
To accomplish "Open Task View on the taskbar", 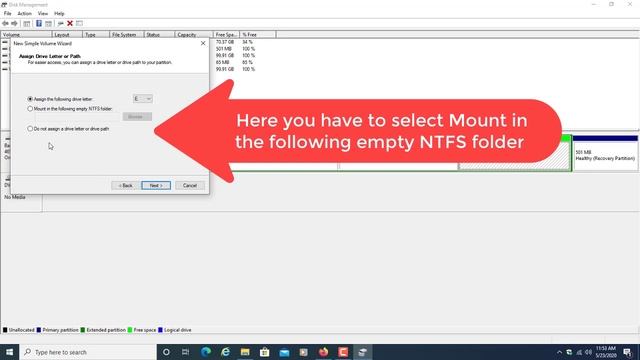I will coord(186,352).
